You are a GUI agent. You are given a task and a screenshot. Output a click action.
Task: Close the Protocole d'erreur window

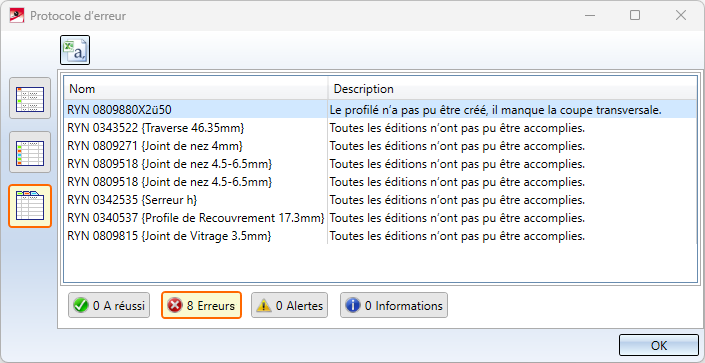pos(681,15)
